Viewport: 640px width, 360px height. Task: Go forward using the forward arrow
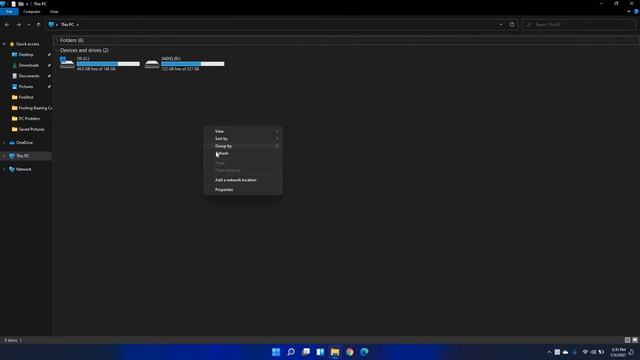click(x=18, y=24)
